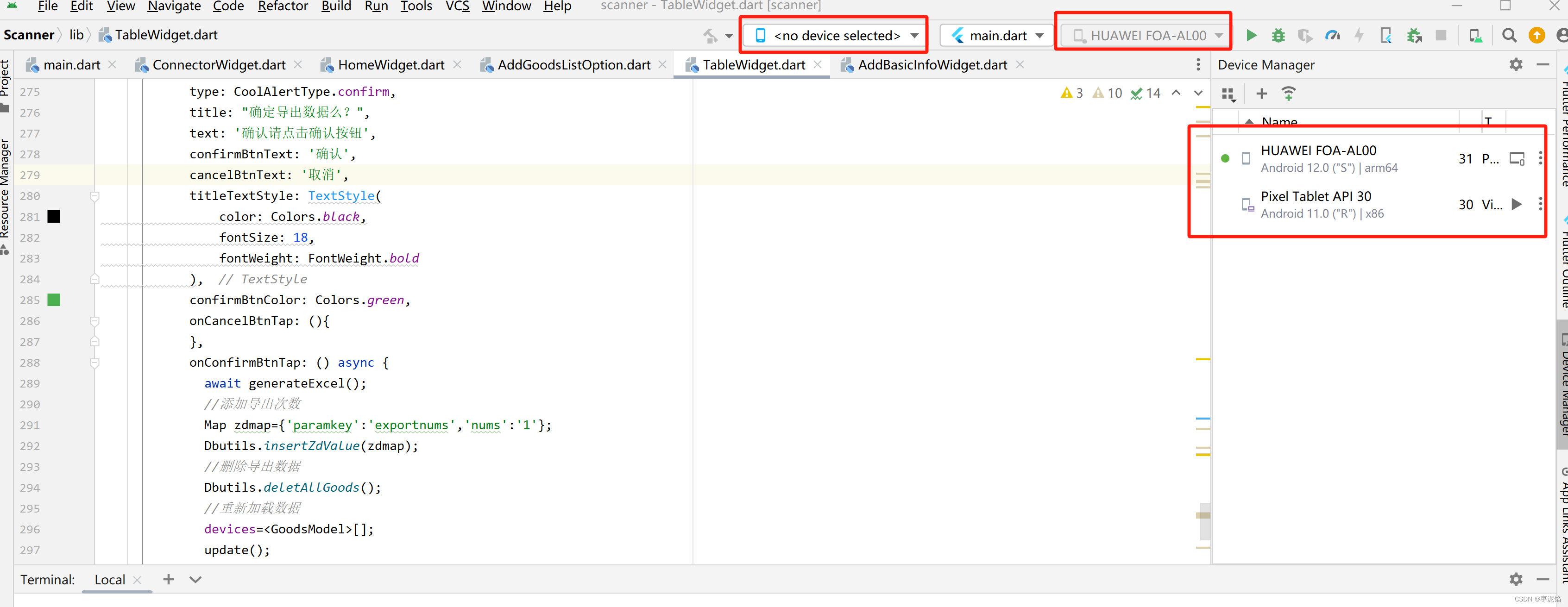Image resolution: width=1568 pixels, height=607 pixels.
Task: Click the Search Everywhere magnifier icon
Action: pos(1508,35)
